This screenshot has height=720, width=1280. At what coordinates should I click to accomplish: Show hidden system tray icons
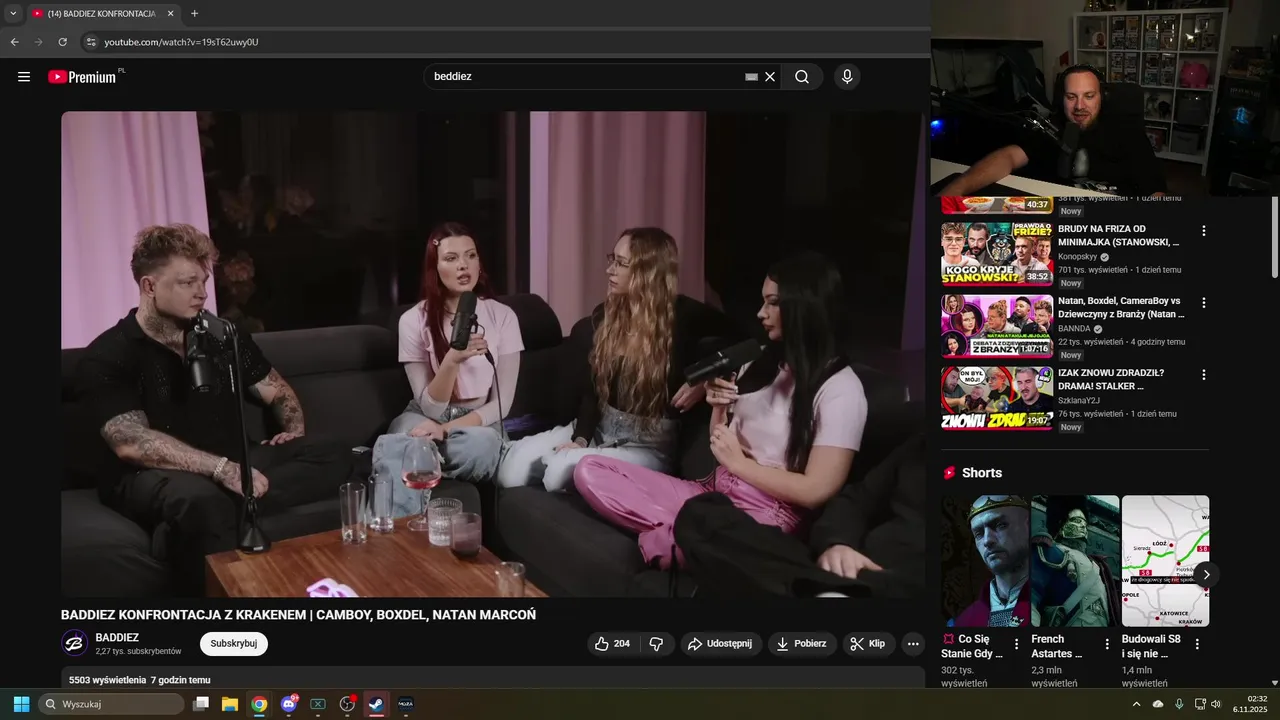coord(1136,704)
